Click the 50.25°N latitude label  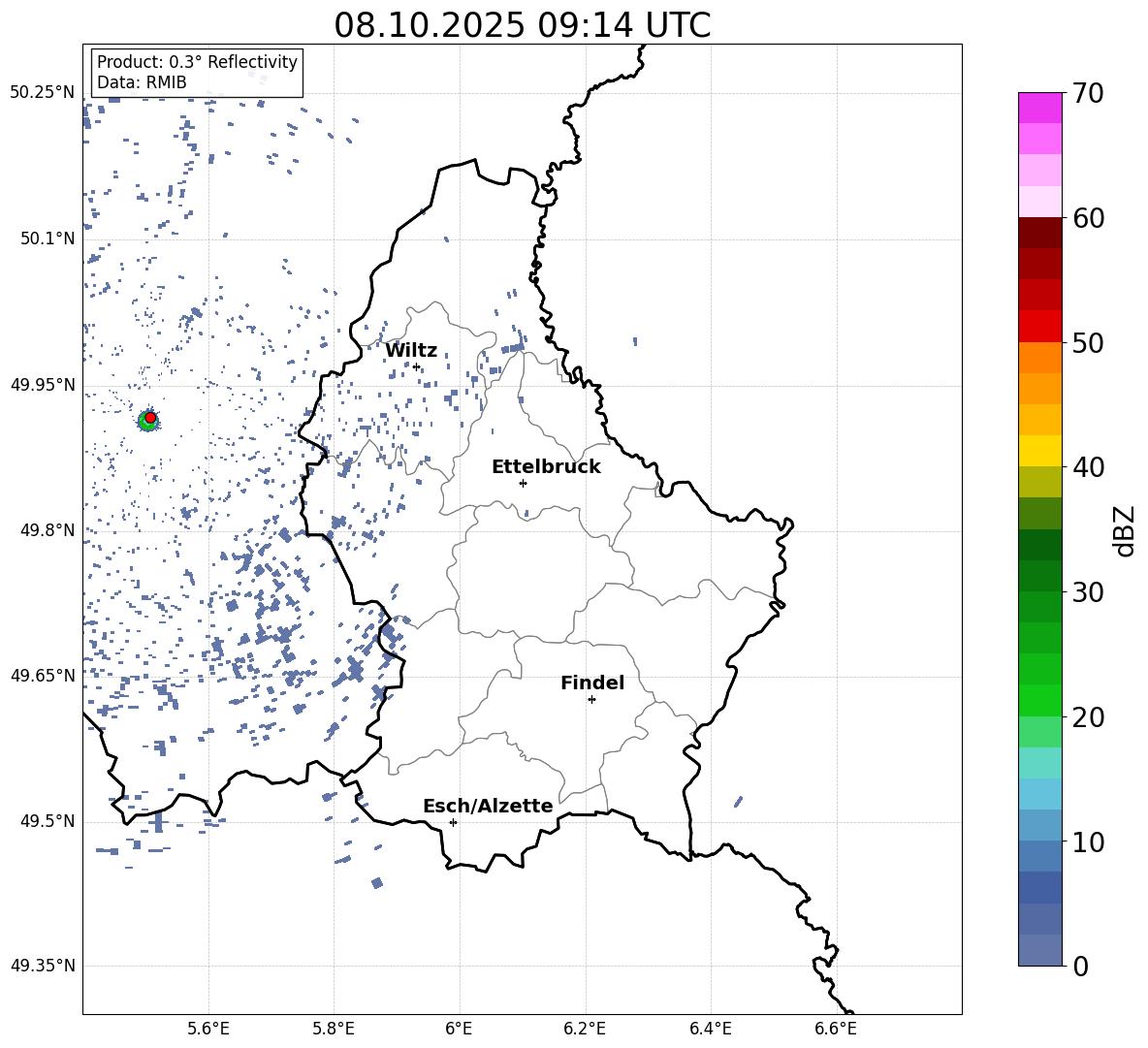pyautogui.click(x=43, y=93)
